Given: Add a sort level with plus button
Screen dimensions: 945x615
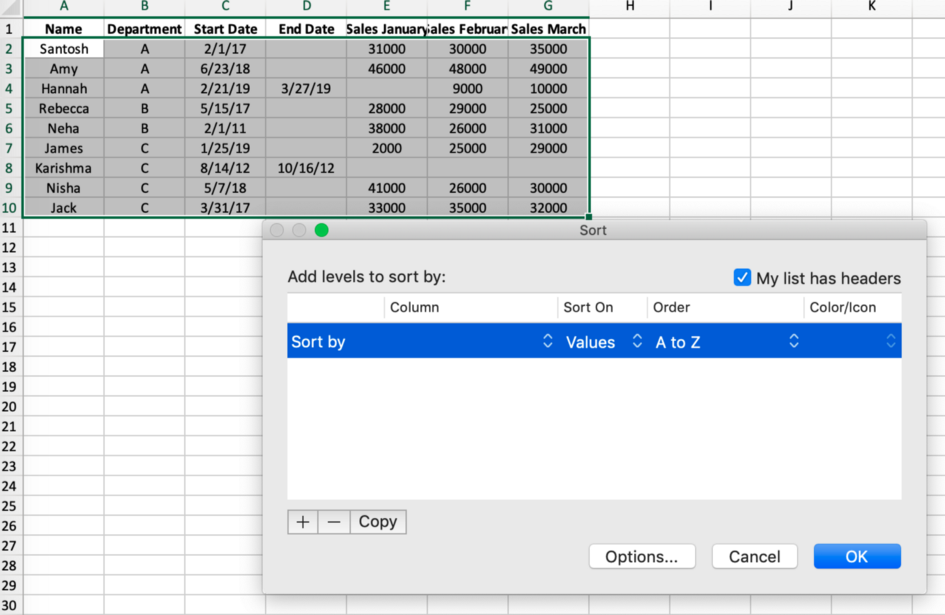Looking at the screenshot, I should click(x=303, y=522).
